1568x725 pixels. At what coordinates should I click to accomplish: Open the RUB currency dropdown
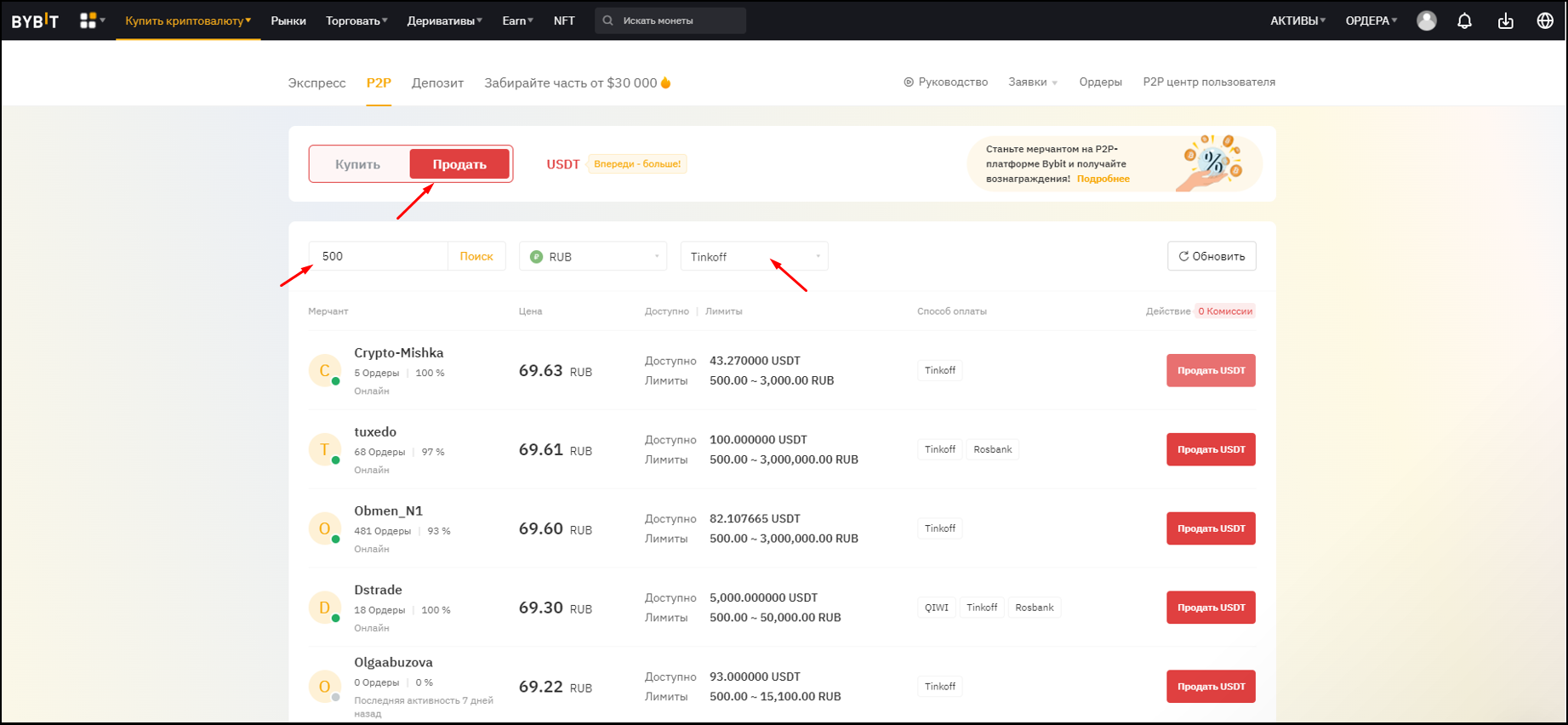click(x=593, y=256)
